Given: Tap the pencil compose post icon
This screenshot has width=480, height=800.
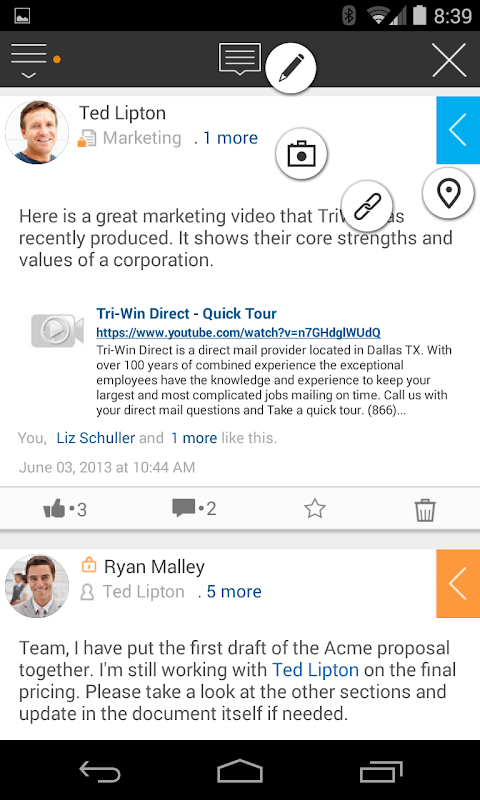Looking at the screenshot, I should point(291,67).
